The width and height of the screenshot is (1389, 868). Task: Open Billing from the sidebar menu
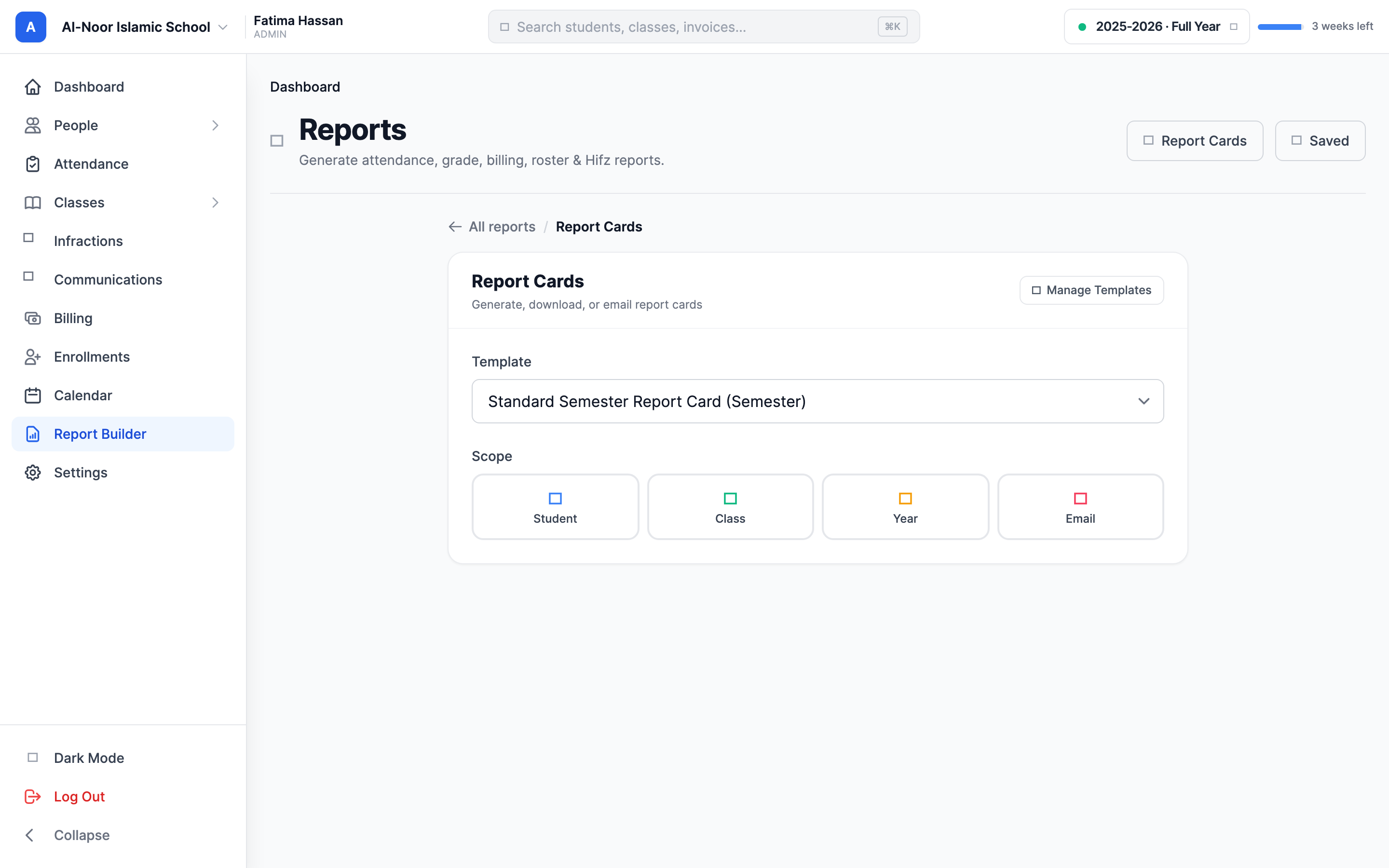point(123,318)
